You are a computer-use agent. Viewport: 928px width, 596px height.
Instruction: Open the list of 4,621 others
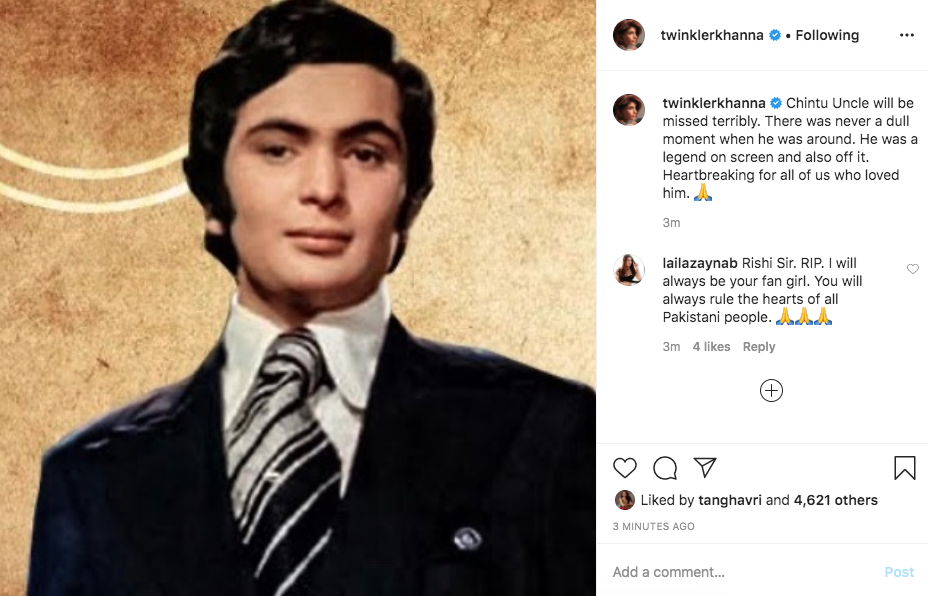(835, 500)
